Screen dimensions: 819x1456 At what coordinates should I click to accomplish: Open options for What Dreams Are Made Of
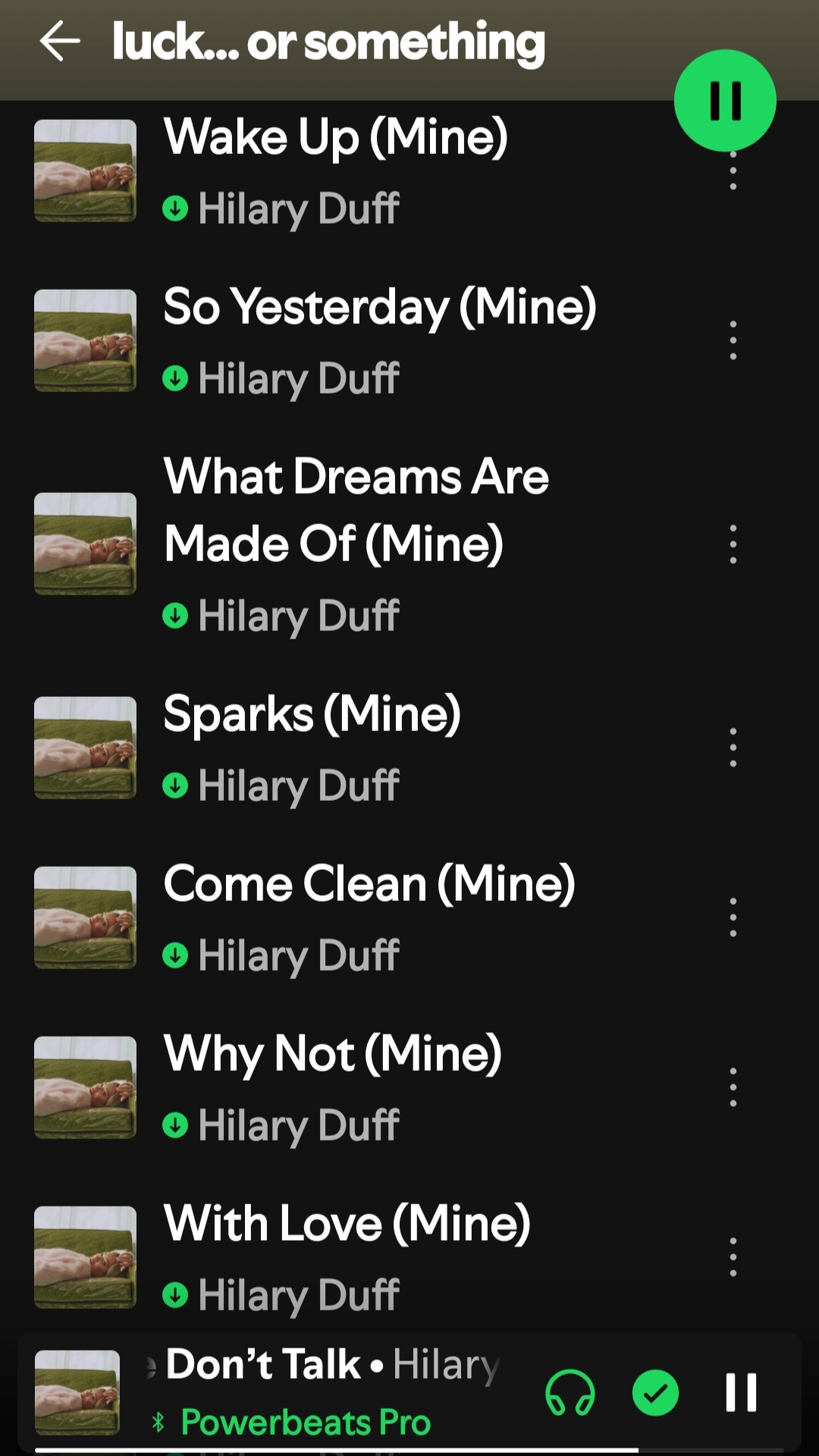[733, 544]
